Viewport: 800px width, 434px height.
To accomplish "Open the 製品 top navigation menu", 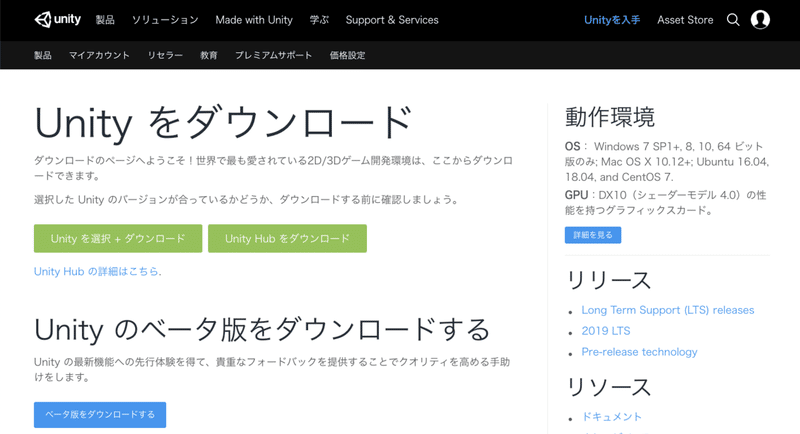I will coord(105,20).
